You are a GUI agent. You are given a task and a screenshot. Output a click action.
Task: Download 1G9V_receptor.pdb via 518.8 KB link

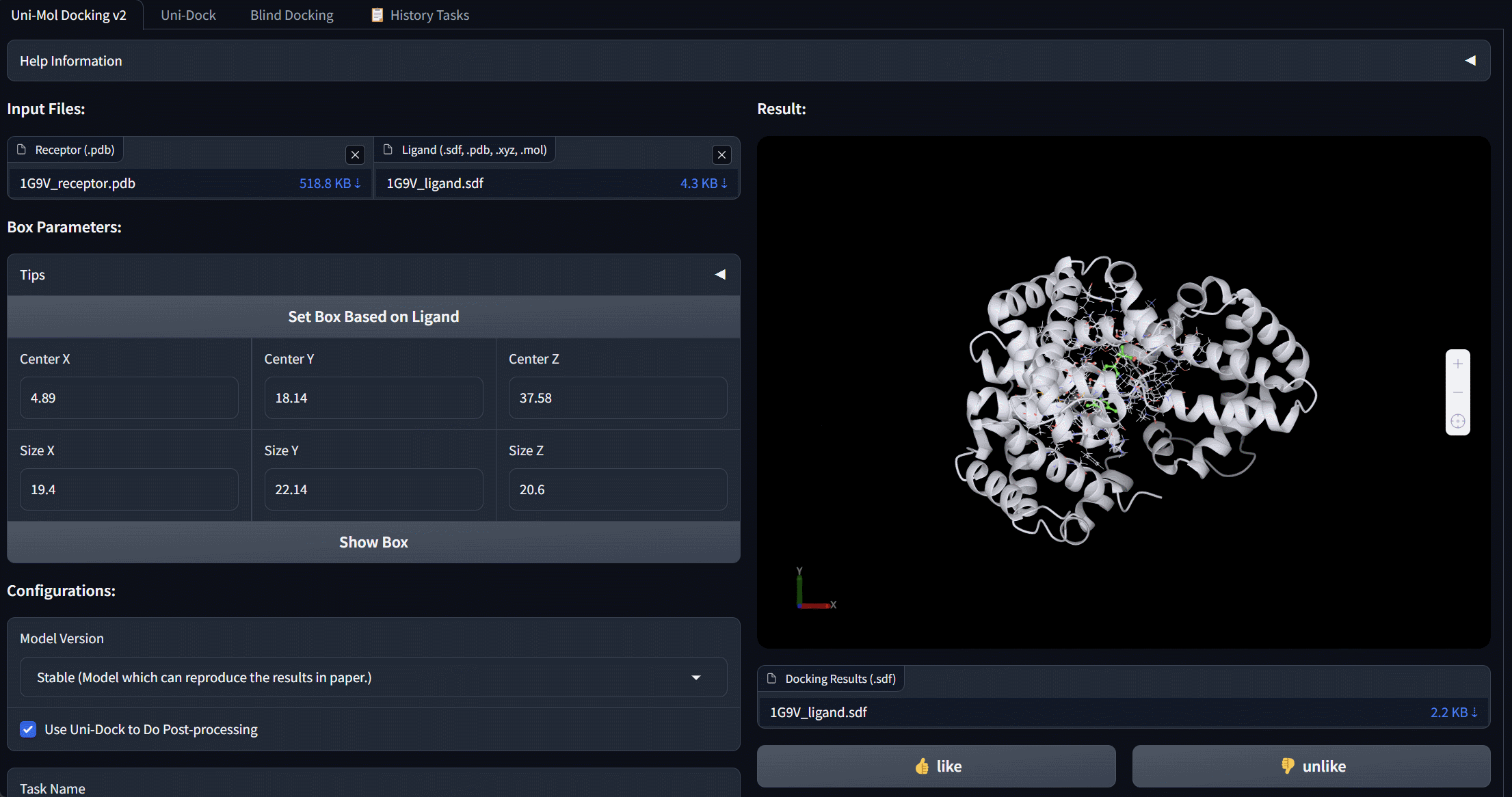tap(330, 183)
